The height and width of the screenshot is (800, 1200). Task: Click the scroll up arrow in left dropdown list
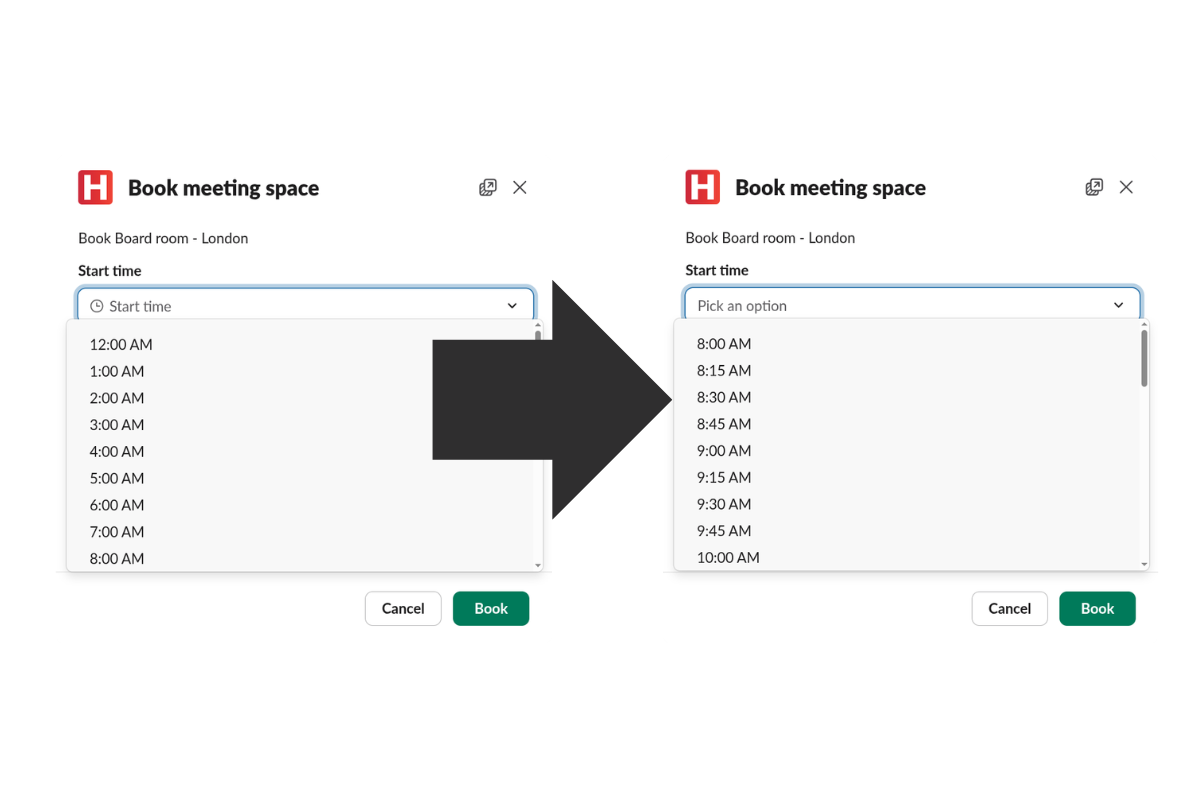click(538, 325)
